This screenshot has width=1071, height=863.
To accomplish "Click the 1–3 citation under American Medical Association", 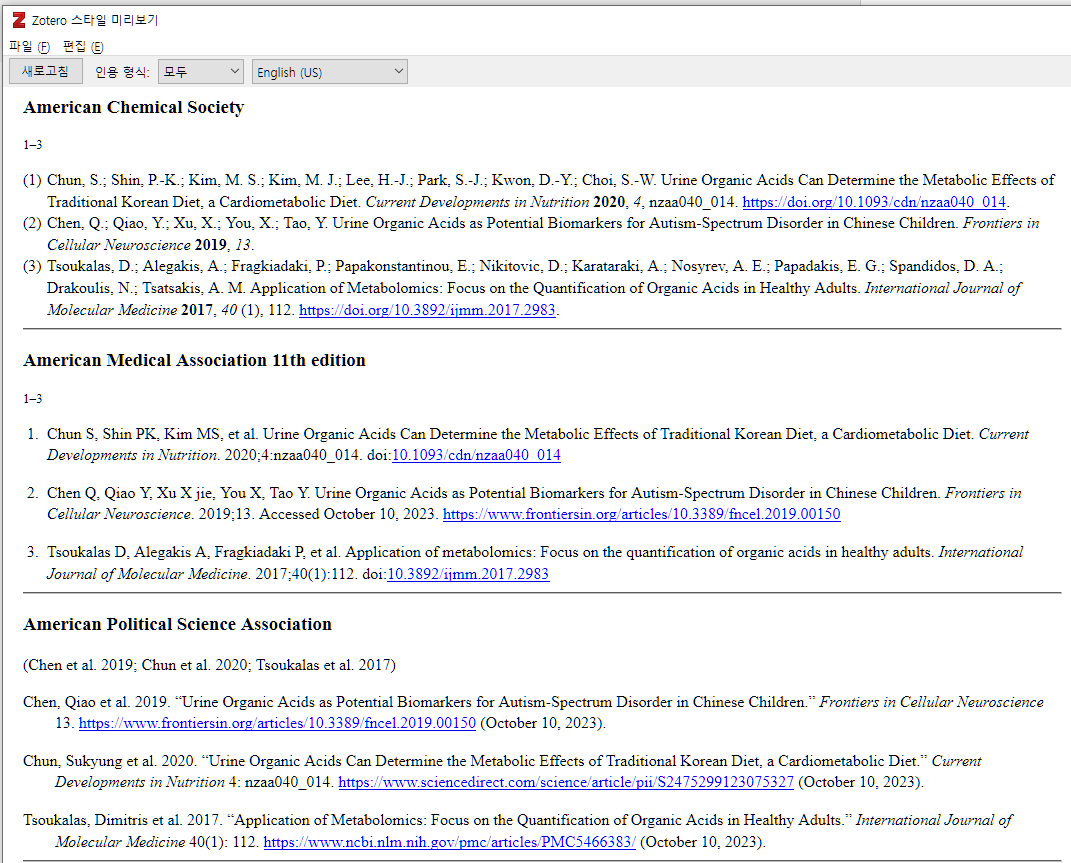I will pyautogui.click(x=33, y=398).
